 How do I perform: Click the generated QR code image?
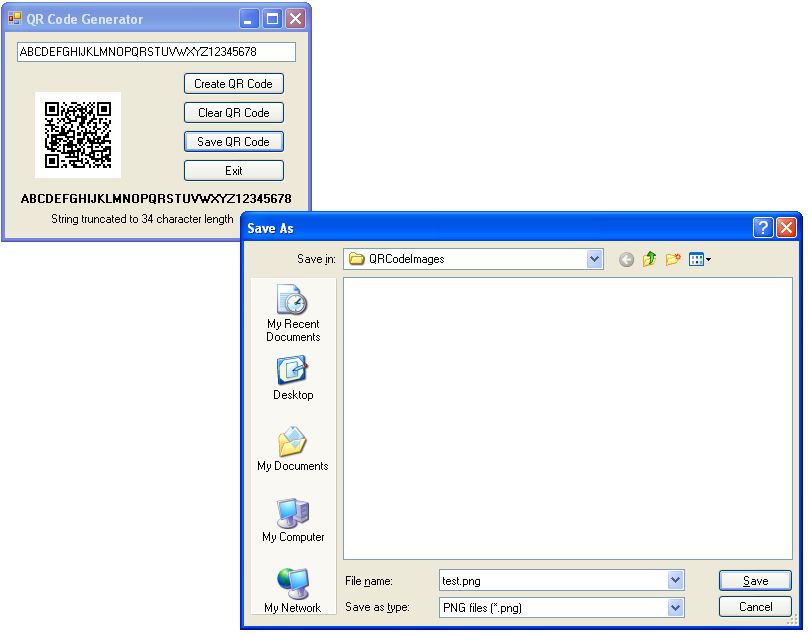point(78,135)
